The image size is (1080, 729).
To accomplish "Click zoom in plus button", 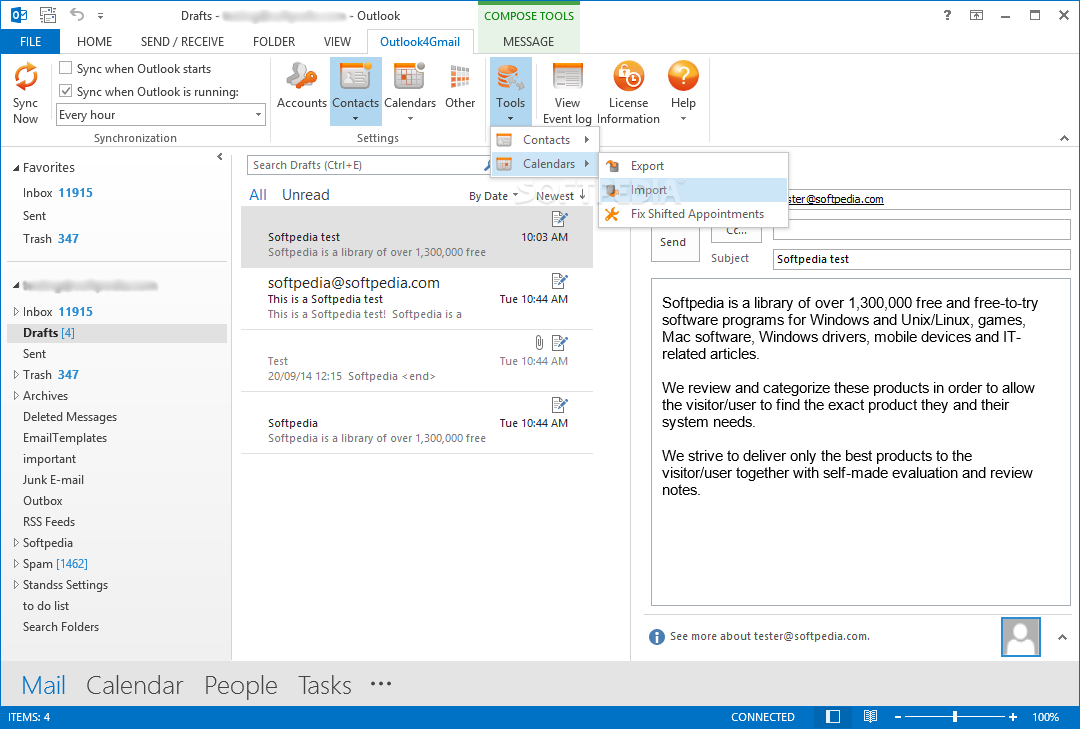I will pos(1012,717).
